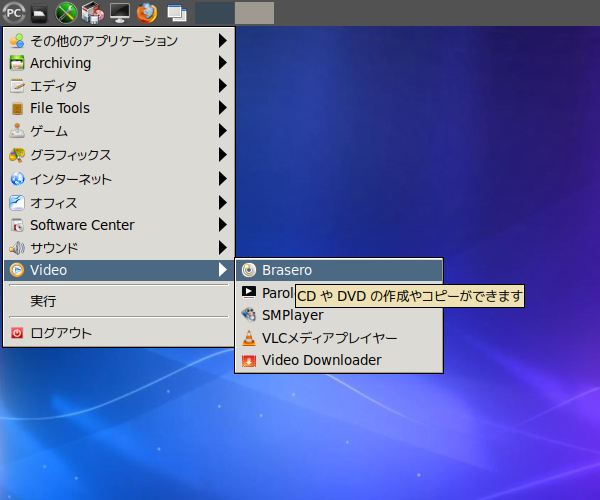600x500 pixels.
Task: Launch VLCメディアプレイヤー
Action: [x=339, y=338]
